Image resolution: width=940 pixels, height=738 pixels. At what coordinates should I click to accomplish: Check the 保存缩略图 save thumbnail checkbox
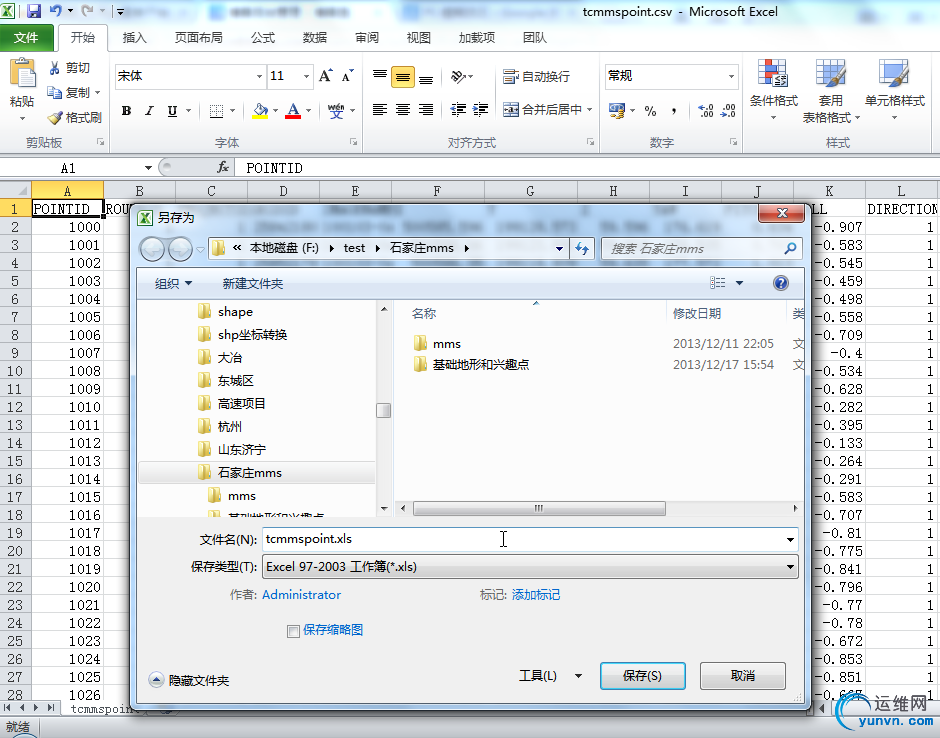(293, 631)
